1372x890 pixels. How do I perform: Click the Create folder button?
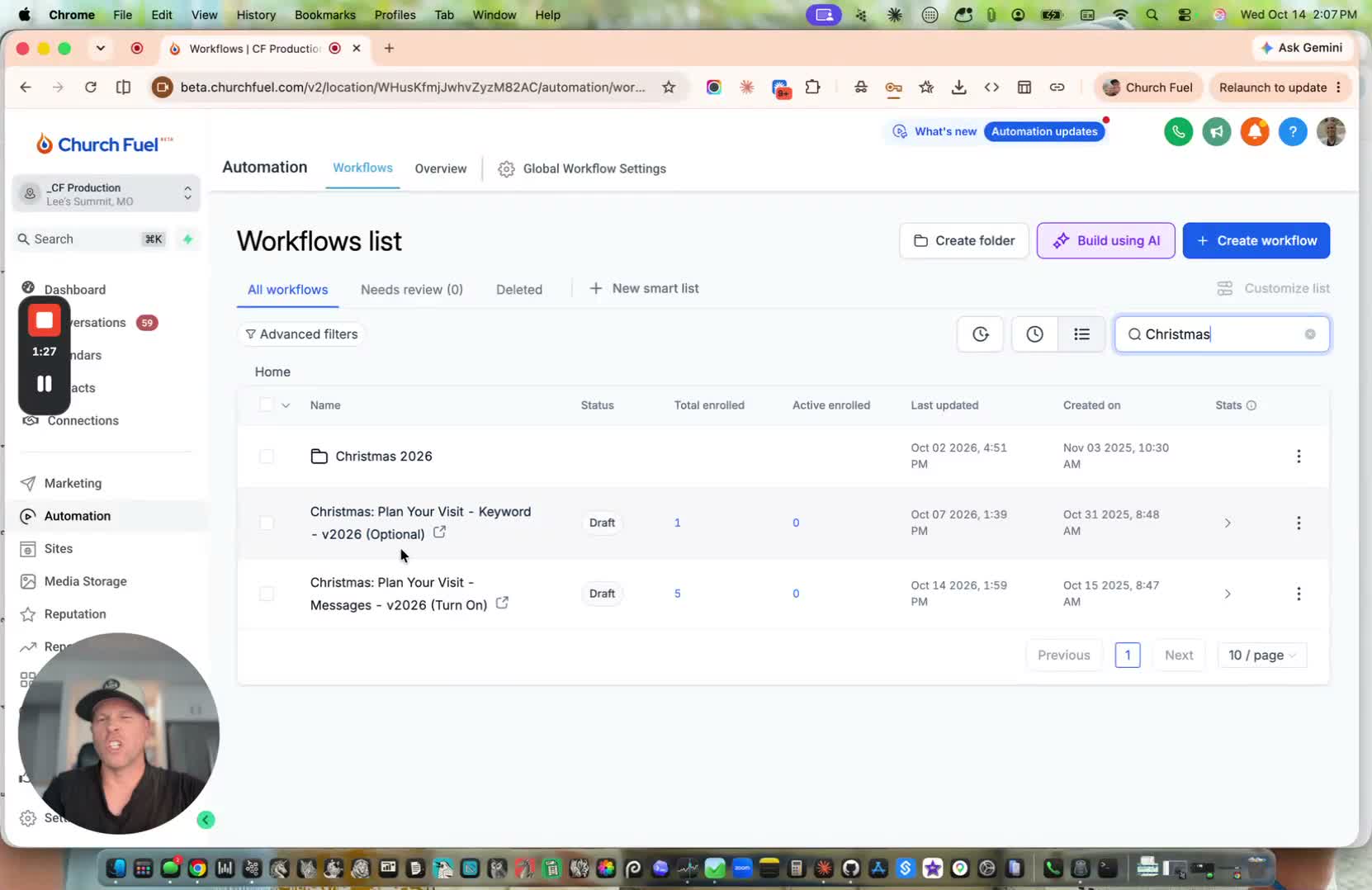tap(964, 241)
